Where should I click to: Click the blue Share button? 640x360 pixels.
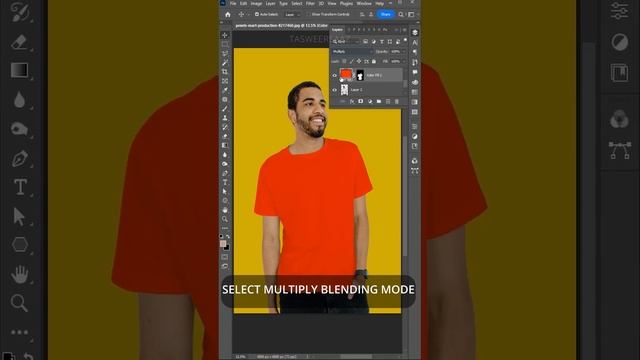(x=385, y=14)
